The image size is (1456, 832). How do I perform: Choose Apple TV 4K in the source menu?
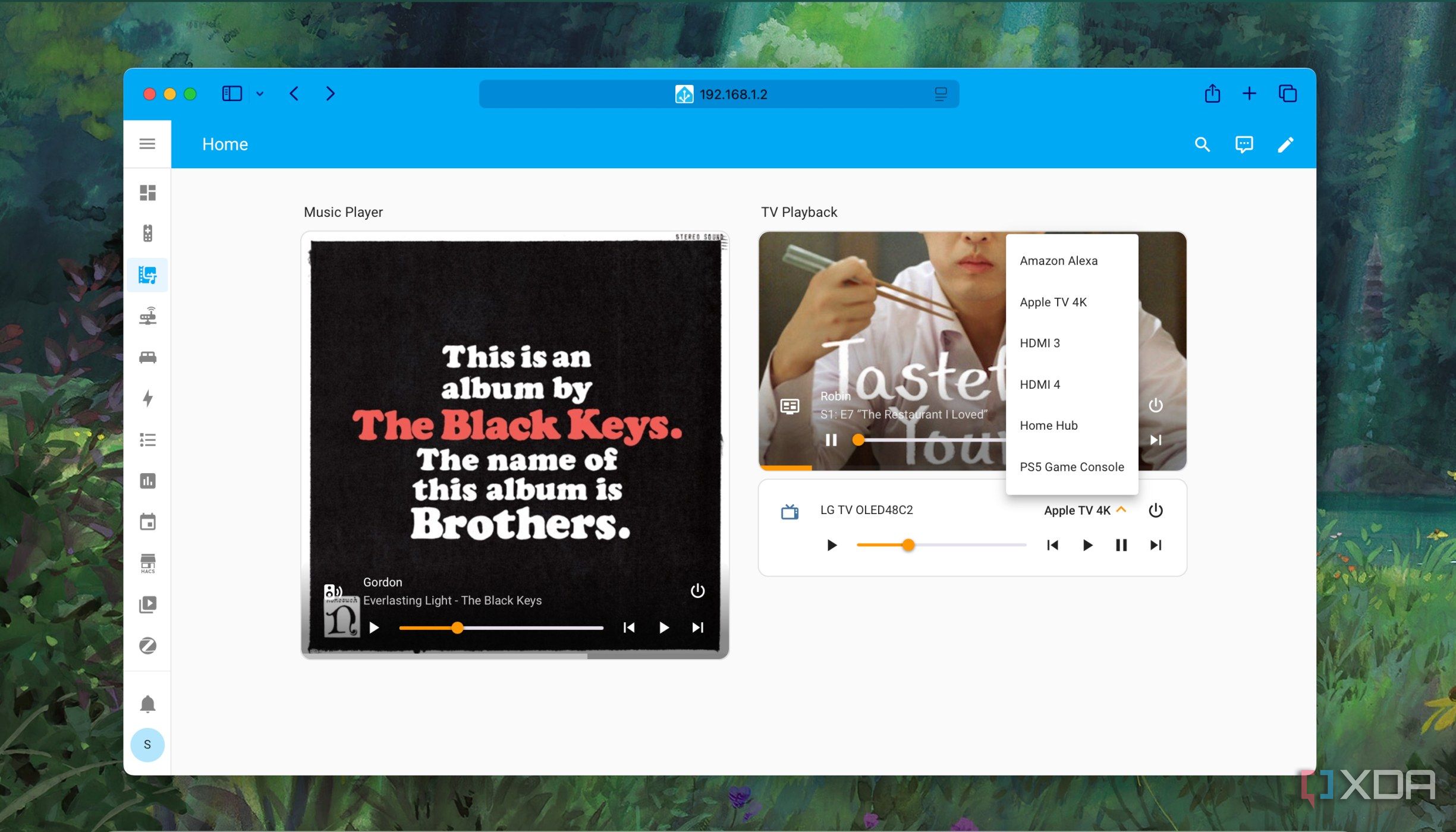pyautogui.click(x=1071, y=302)
